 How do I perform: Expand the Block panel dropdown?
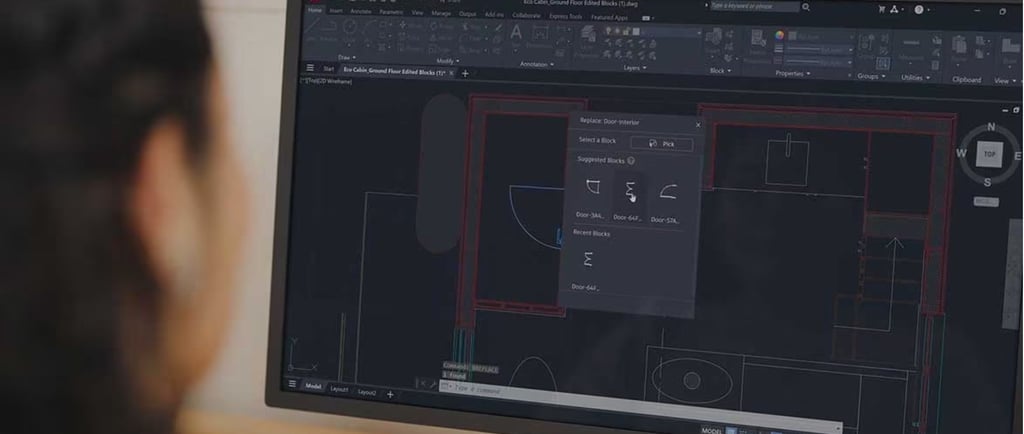720,70
